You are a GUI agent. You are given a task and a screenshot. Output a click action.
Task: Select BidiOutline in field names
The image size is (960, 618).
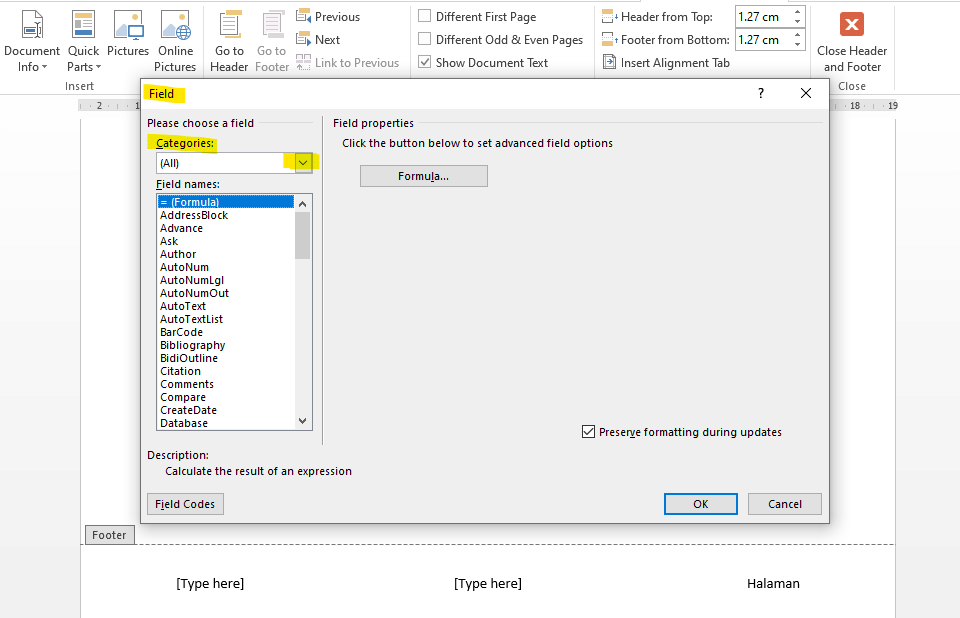click(225, 358)
